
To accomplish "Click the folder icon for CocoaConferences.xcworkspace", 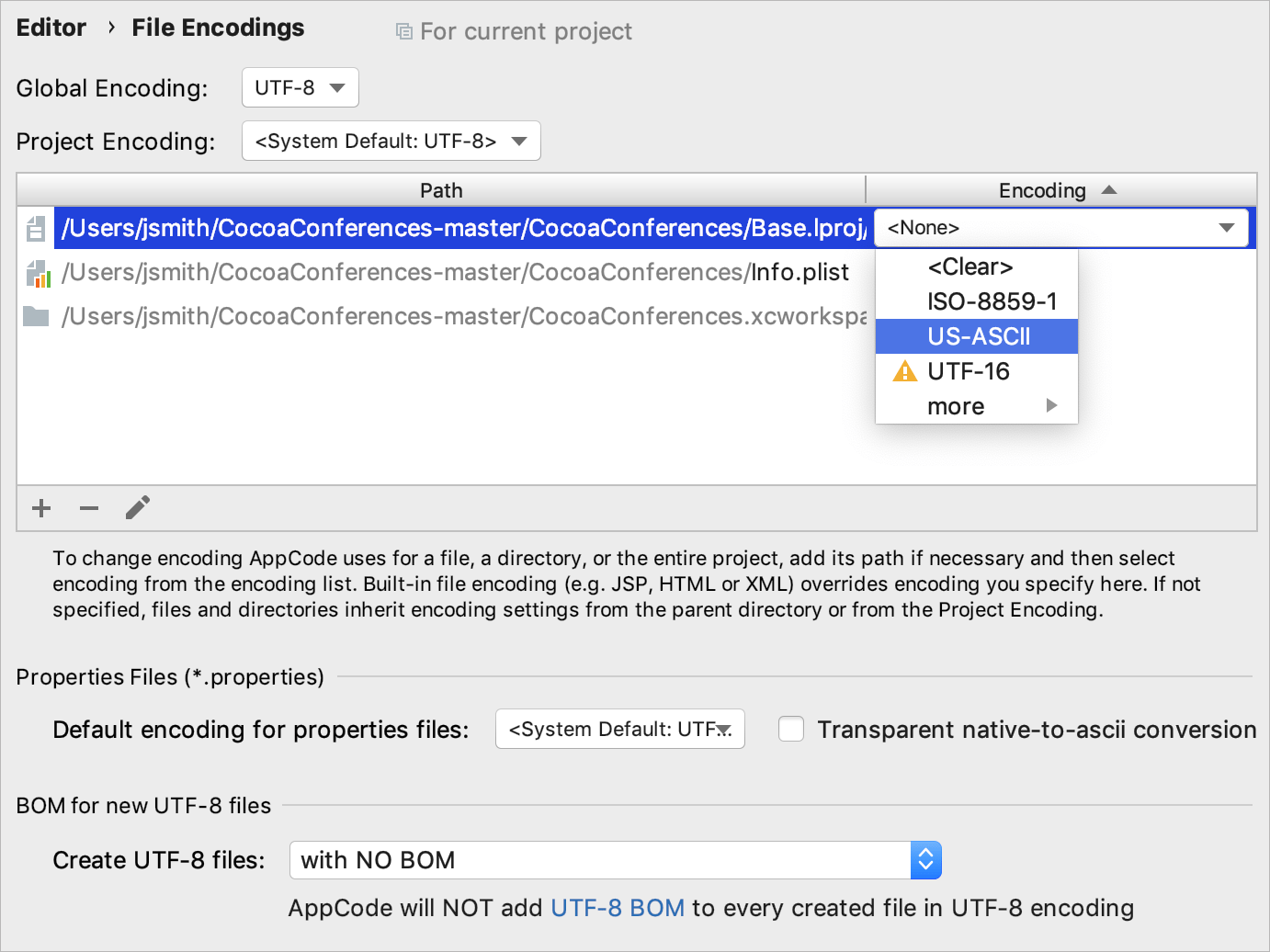I will pos(34,315).
